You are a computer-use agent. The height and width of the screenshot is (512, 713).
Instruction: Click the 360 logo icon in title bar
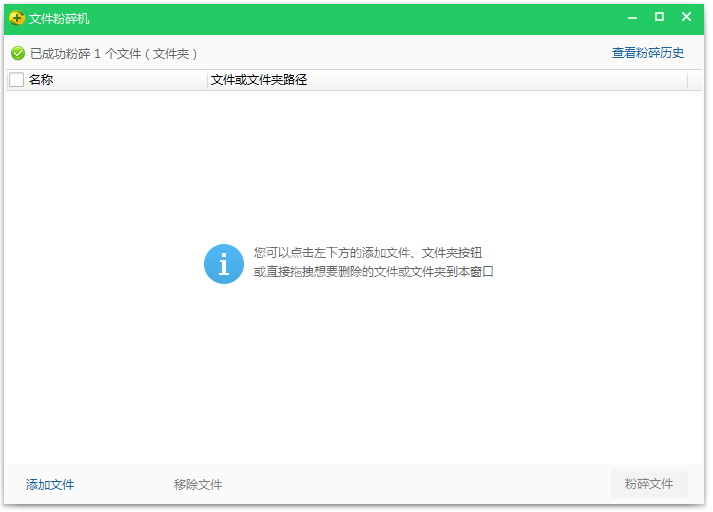tap(17, 18)
